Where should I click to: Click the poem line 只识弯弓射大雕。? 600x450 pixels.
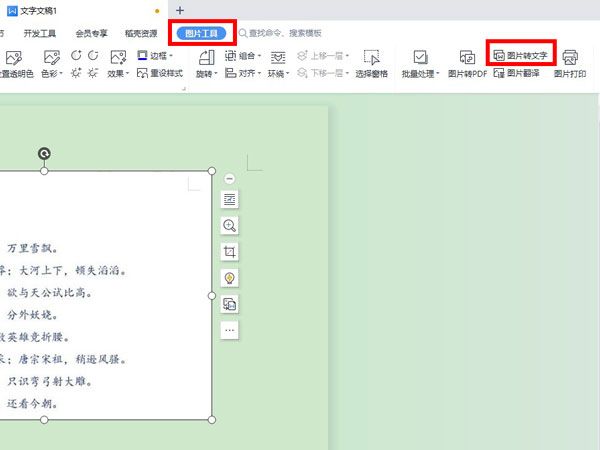coord(50,382)
